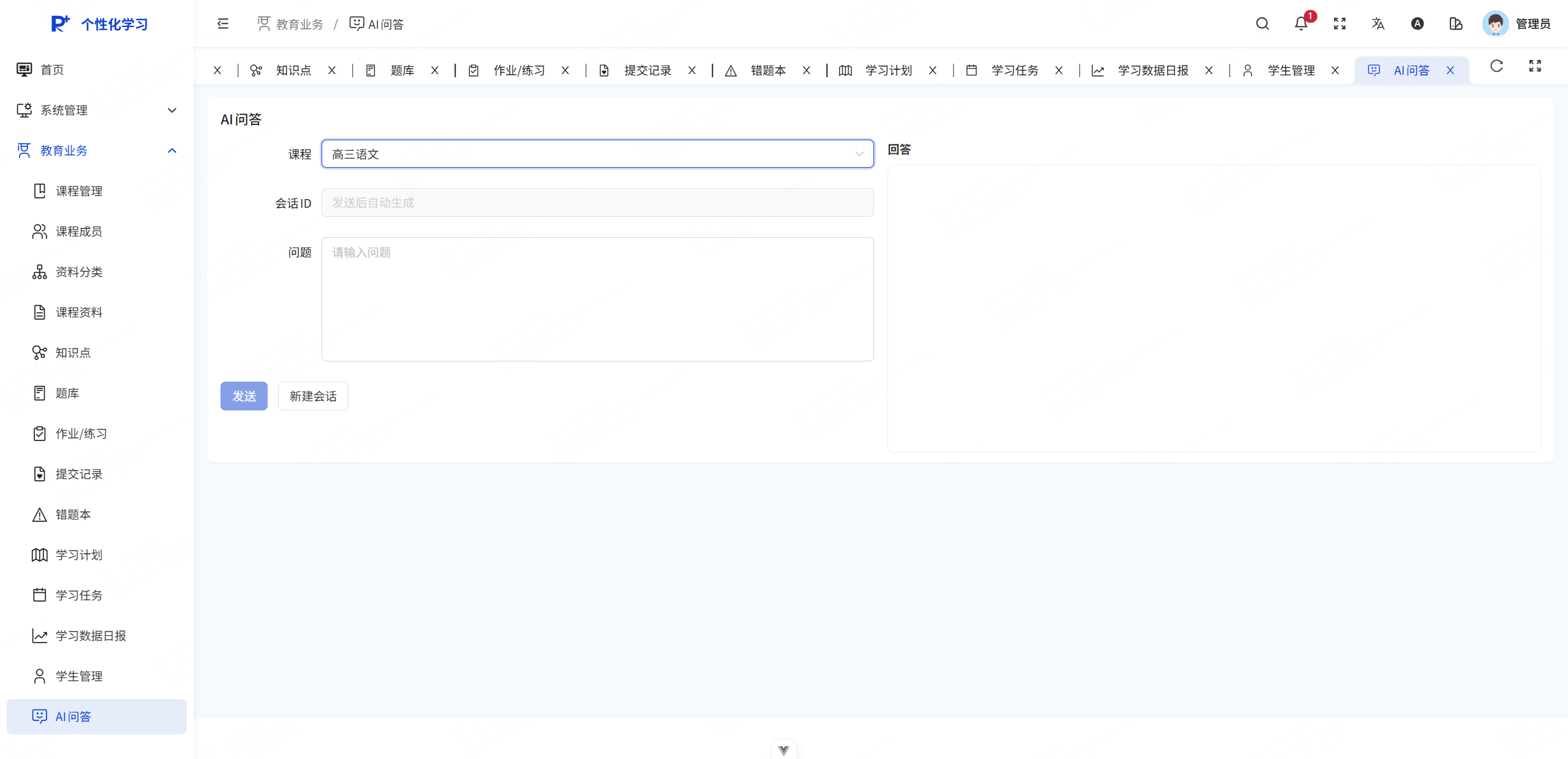Screen dimensions: 1568x759
Task: Refresh the current tab page
Action: pyautogui.click(x=1496, y=66)
